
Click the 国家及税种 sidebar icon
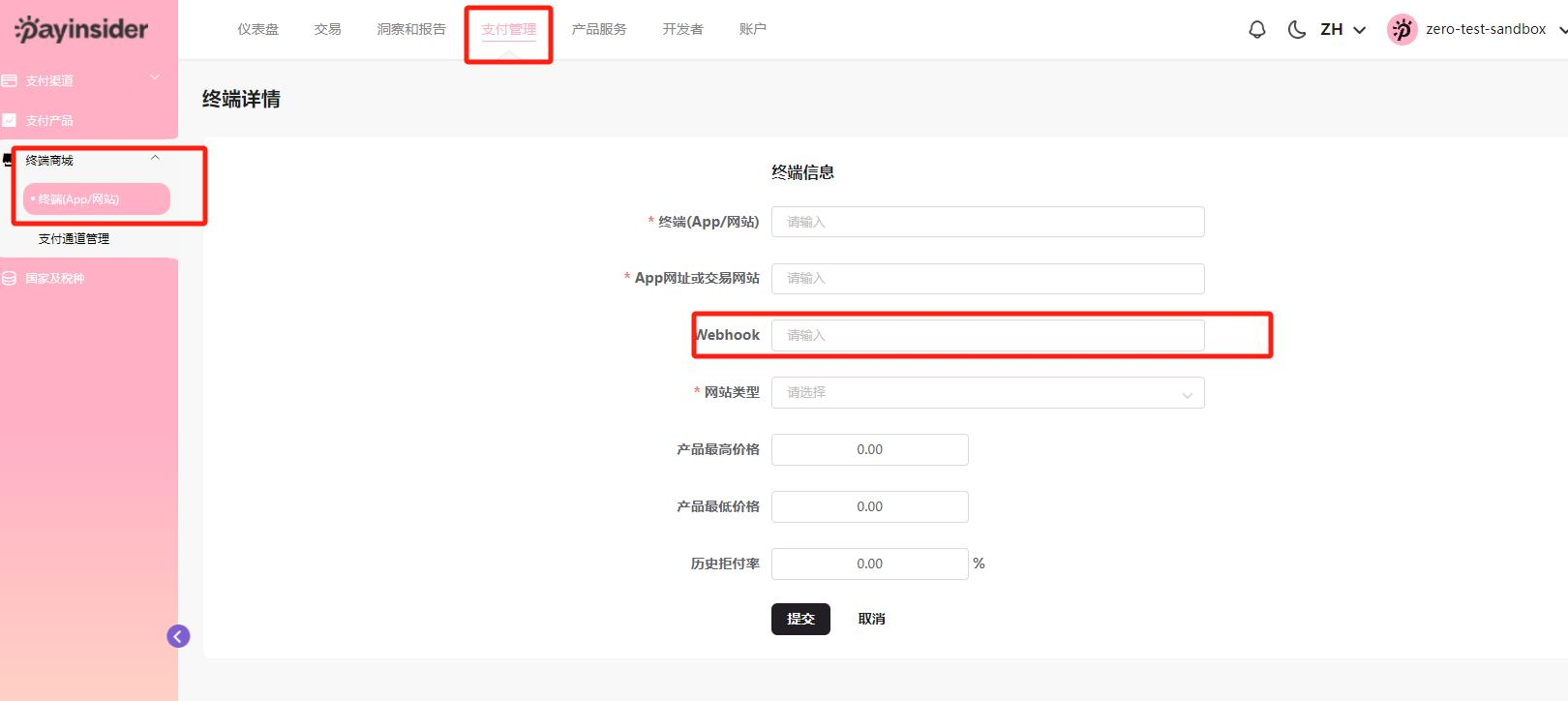pyautogui.click(x=10, y=279)
